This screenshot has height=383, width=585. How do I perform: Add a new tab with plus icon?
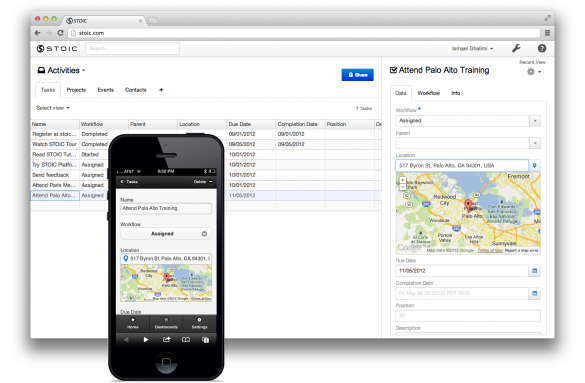click(161, 90)
